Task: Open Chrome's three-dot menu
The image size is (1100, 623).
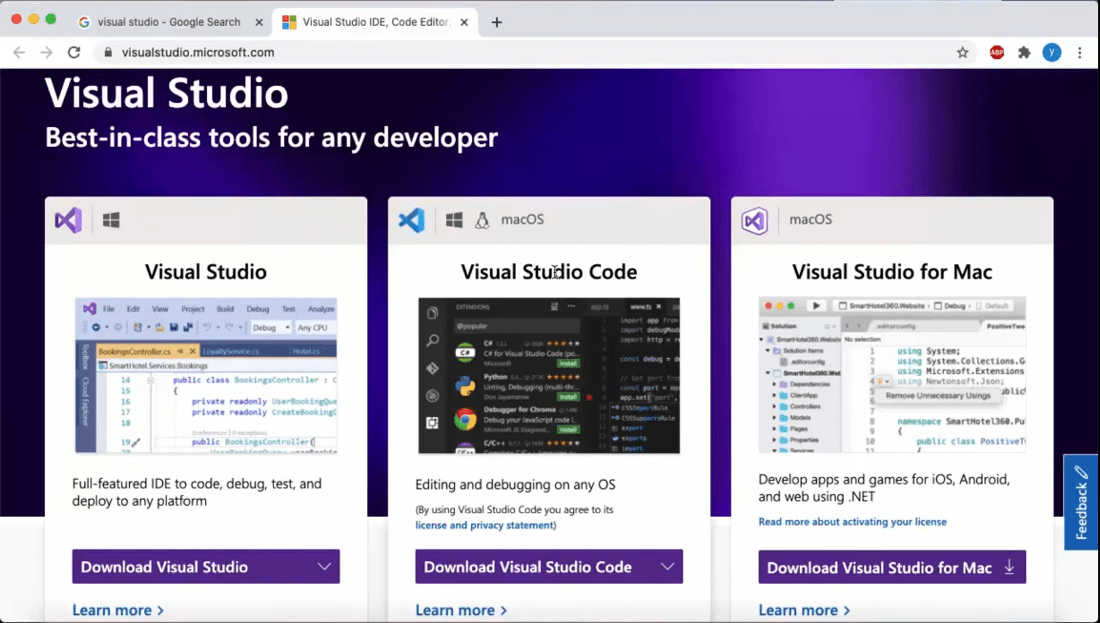Action: pyautogui.click(x=1080, y=53)
